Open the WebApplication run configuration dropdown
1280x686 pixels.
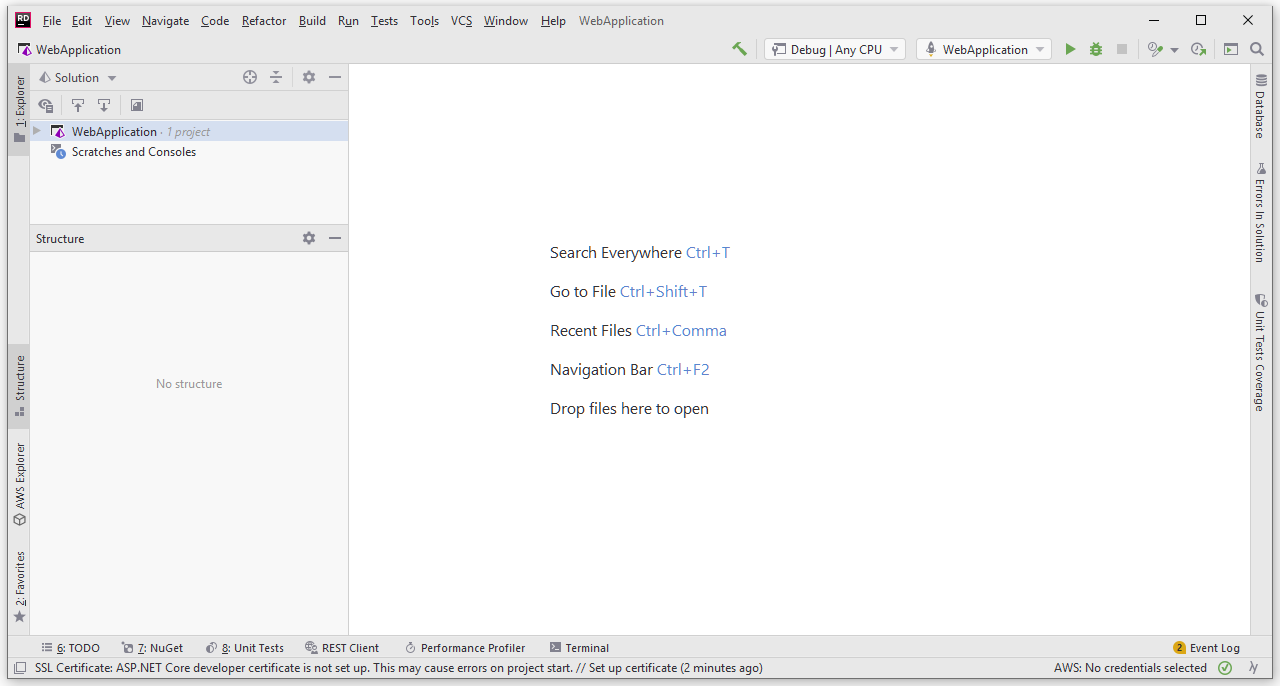point(984,49)
